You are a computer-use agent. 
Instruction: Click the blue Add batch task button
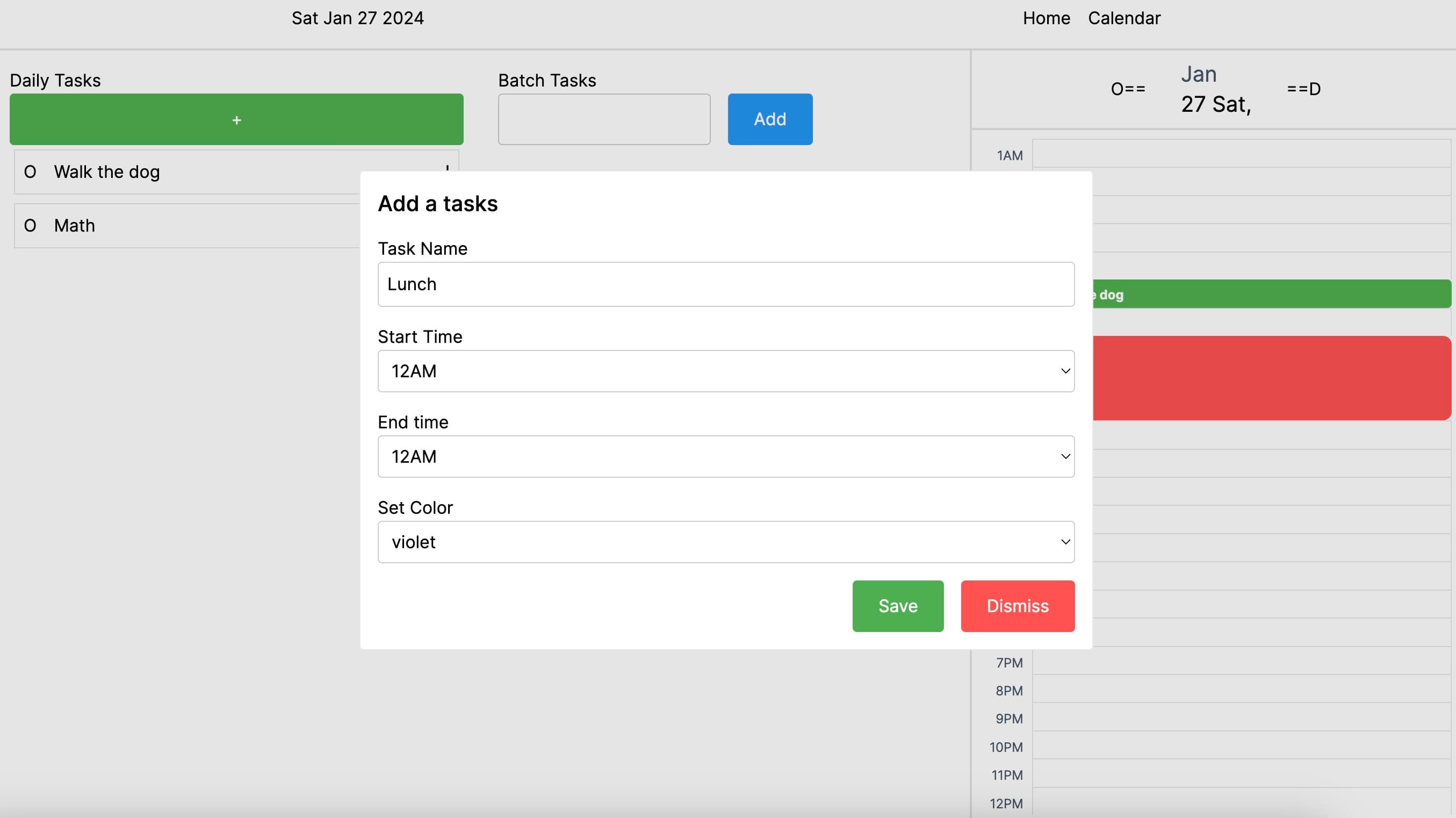coord(770,119)
